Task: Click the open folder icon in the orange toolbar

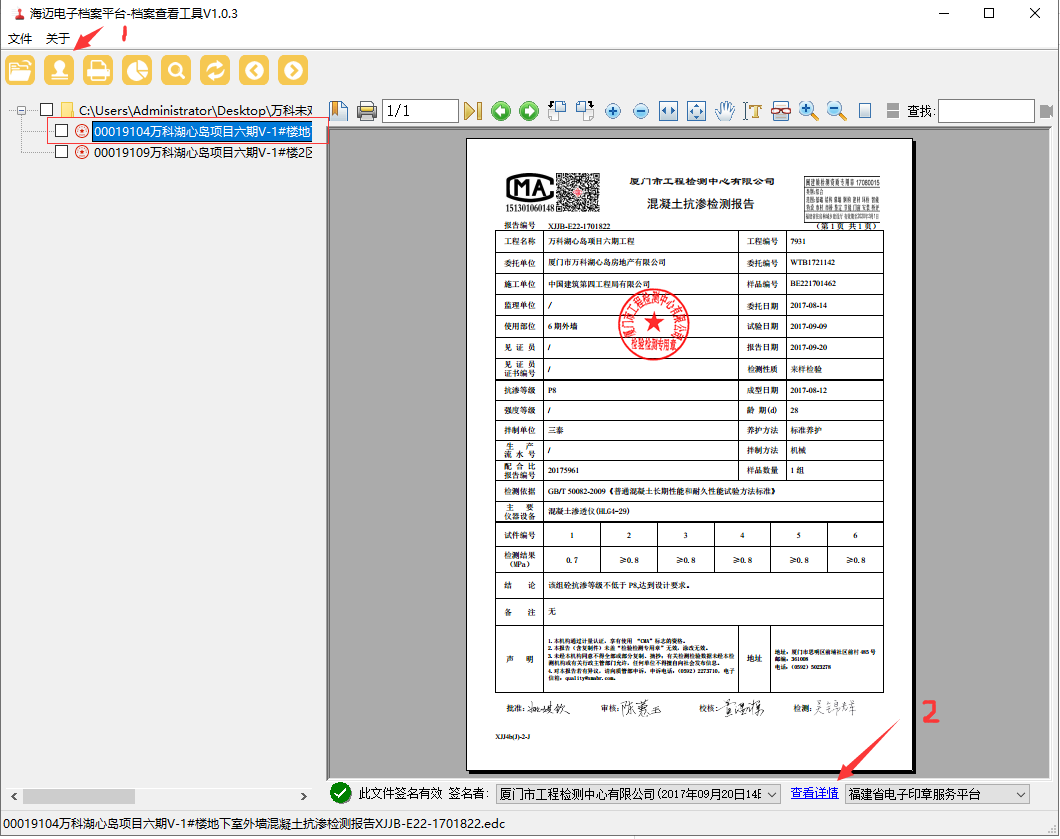Action: (x=20, y=70)
